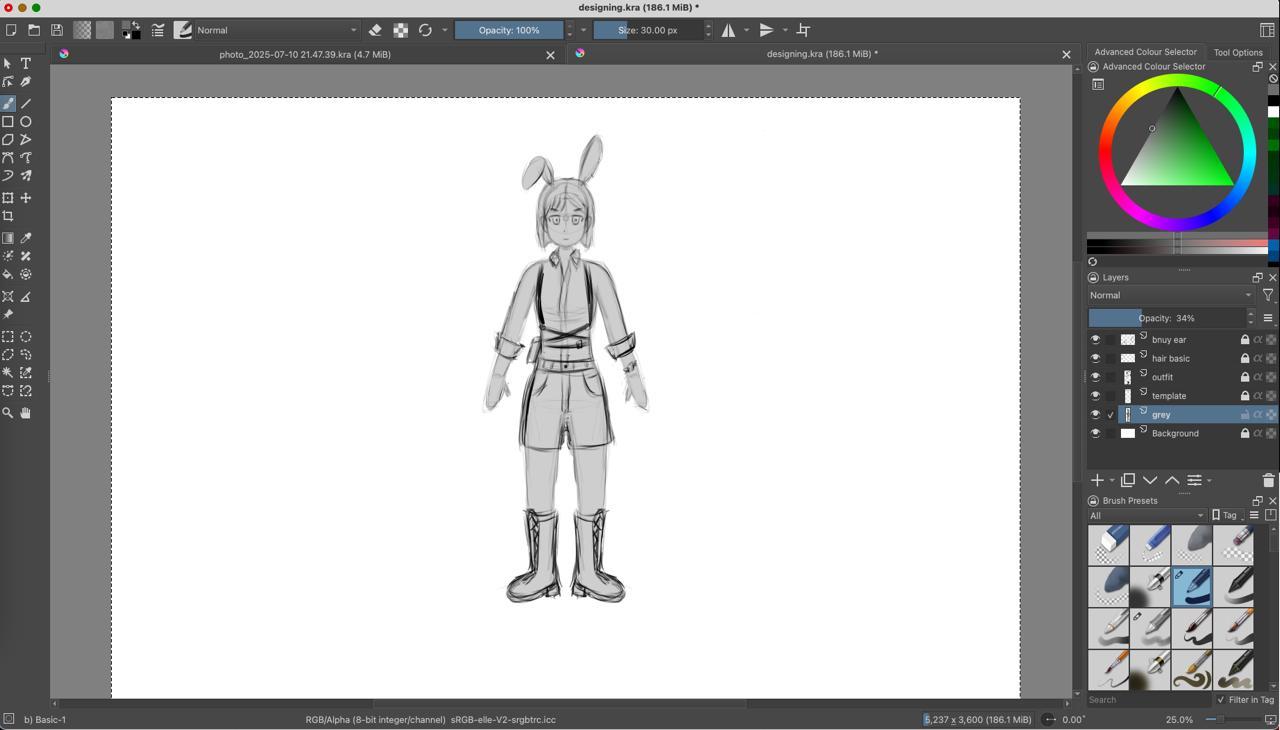Click the delete layer trash icon
The image size is (1280, 730).
pyautogui.click(x=1268, y=481)
